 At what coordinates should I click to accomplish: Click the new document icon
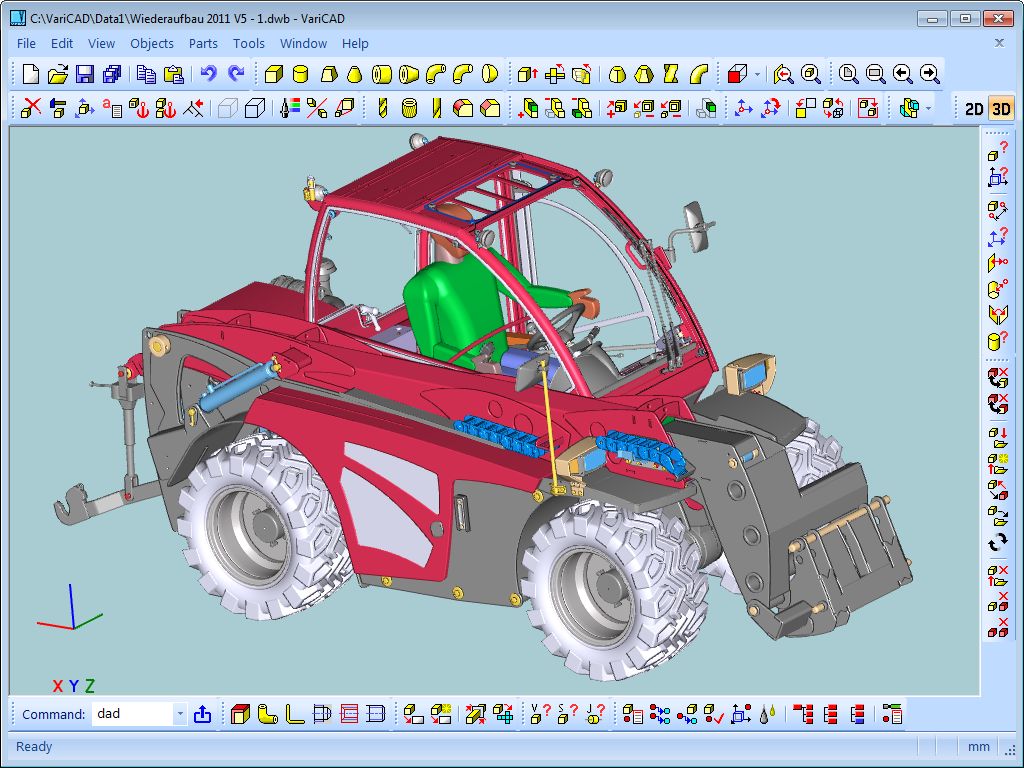(30, 74)
